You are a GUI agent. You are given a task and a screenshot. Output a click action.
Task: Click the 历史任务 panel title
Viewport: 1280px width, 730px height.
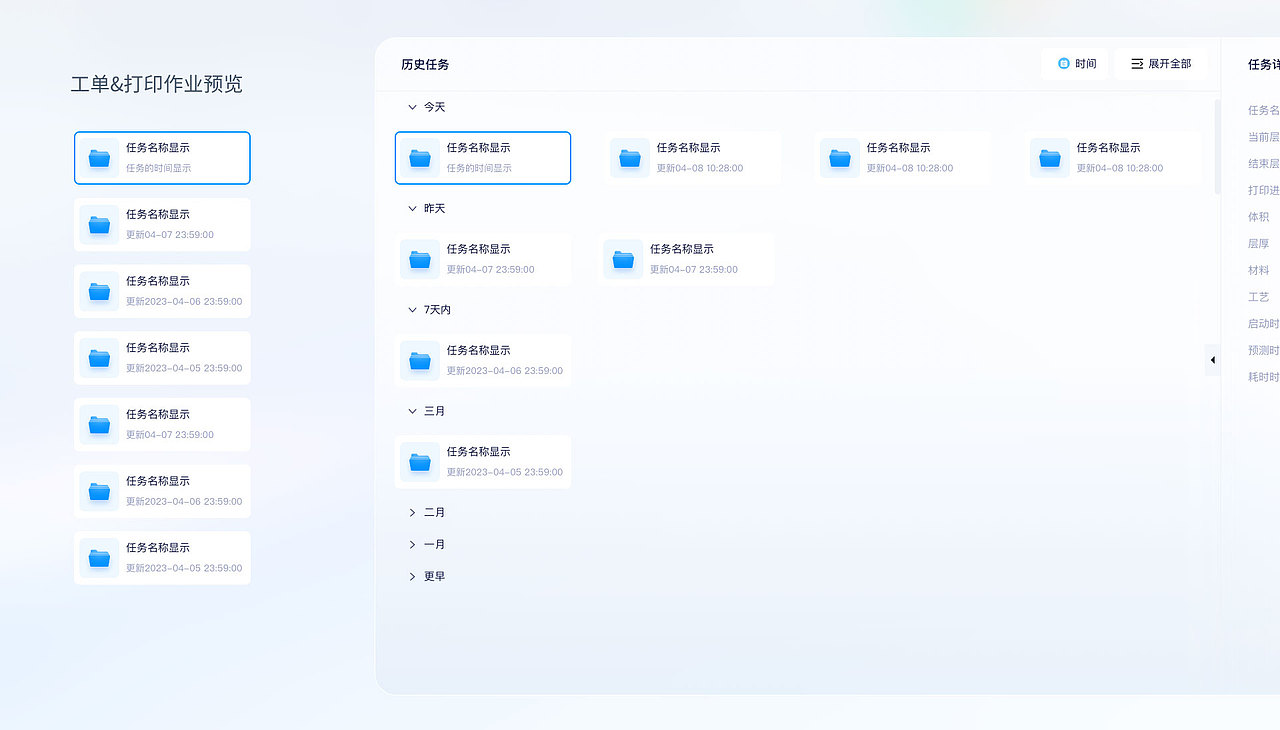click(424, 63)
